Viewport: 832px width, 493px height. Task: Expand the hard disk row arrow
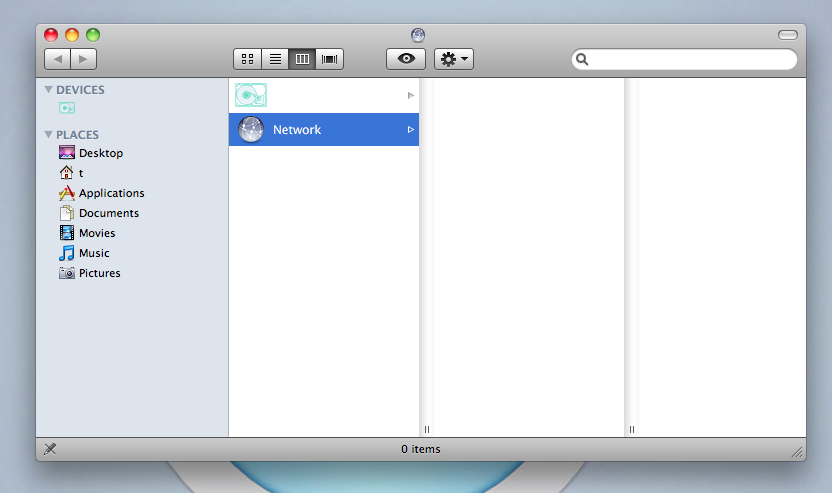[x=411, y=96]
